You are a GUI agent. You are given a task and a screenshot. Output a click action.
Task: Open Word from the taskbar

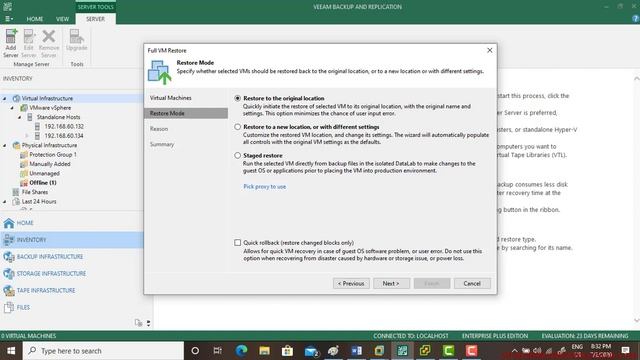[356, 351]
